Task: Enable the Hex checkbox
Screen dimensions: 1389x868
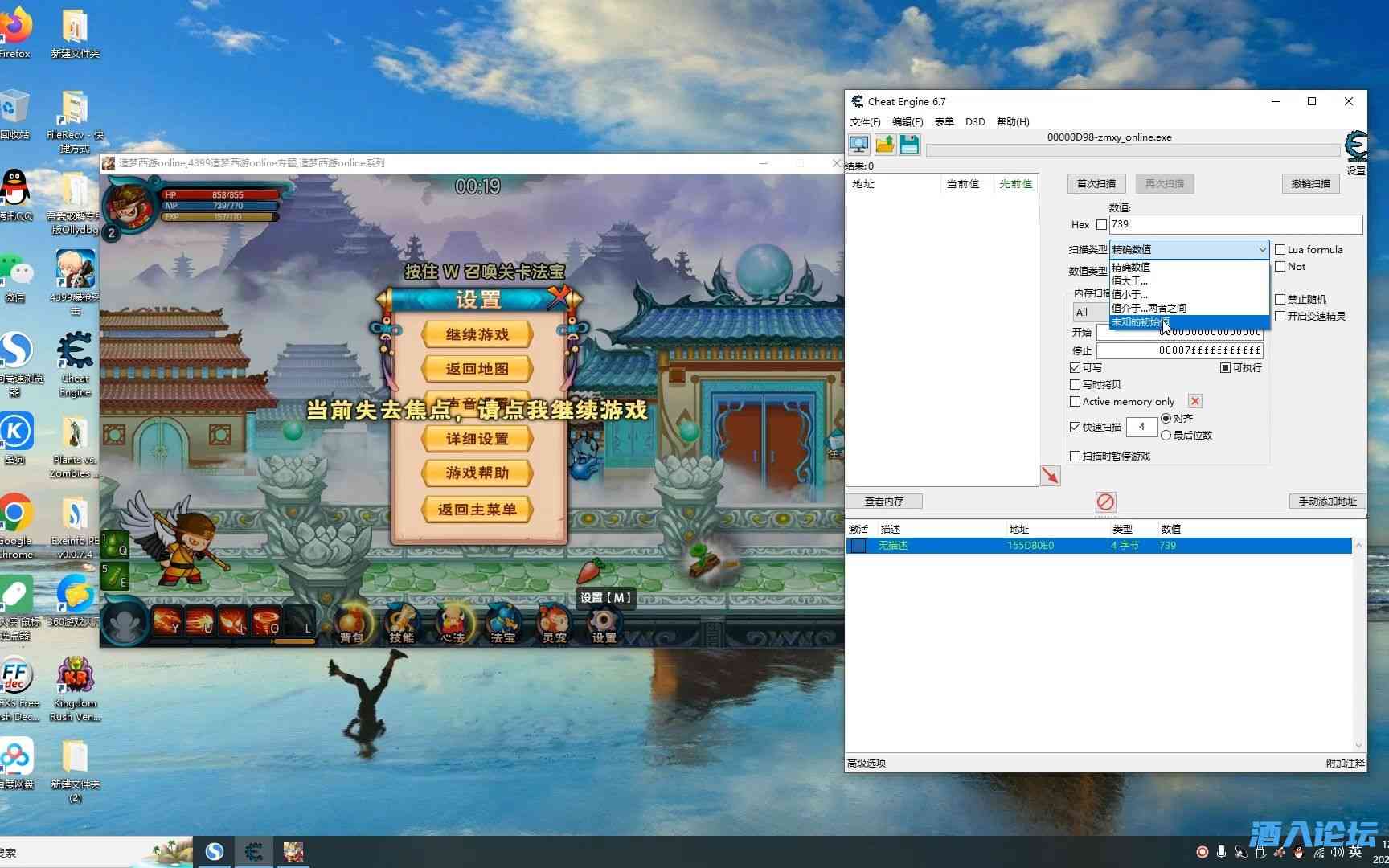Action: point(1101,225)
